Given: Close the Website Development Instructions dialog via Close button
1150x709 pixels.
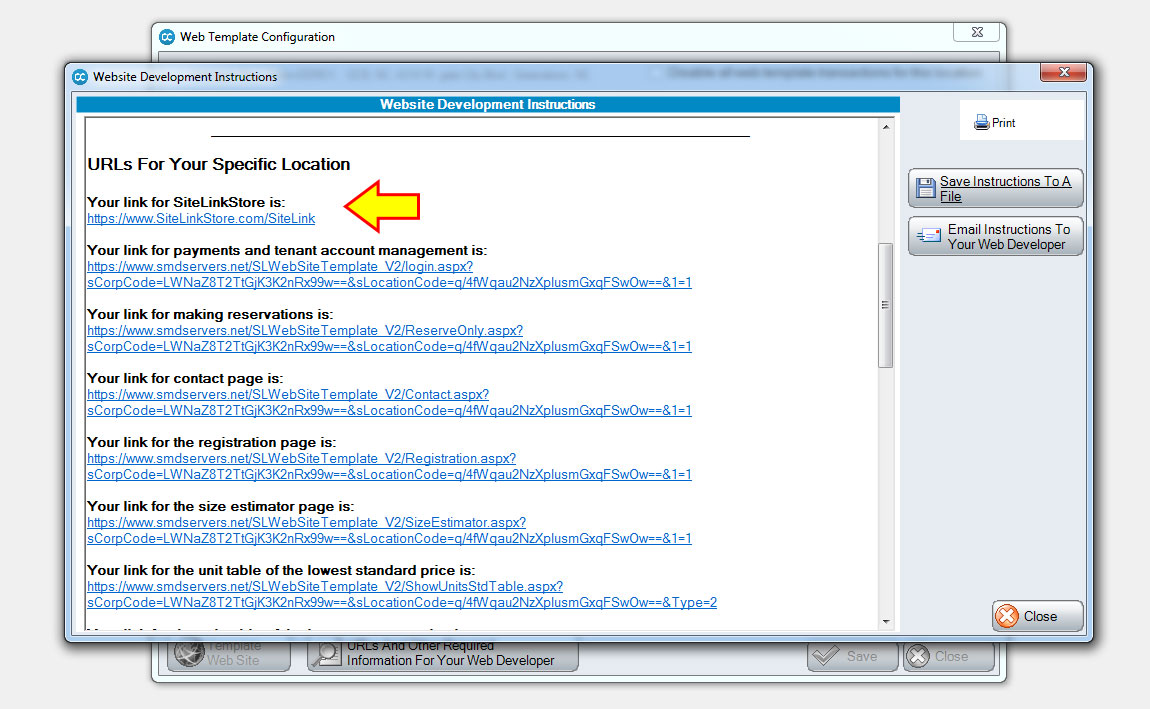Looking at the screenshot, I should [x=1038, y=616].
